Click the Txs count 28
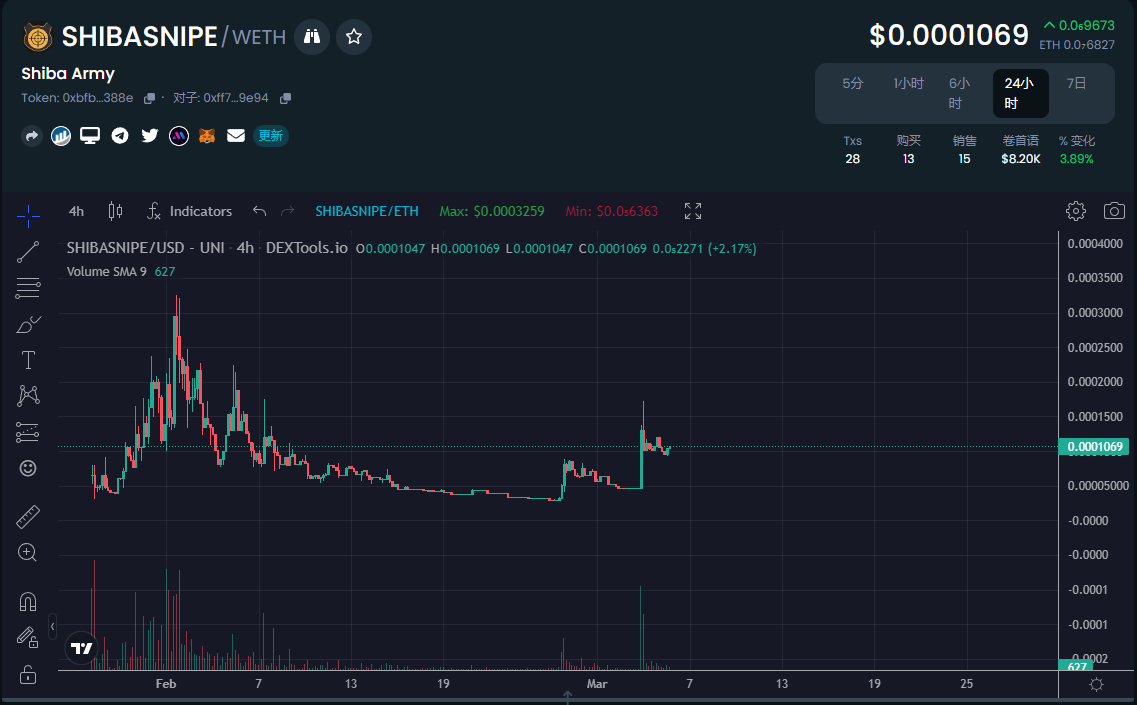This screenshot has height=705, width=1137. (853, 159)
